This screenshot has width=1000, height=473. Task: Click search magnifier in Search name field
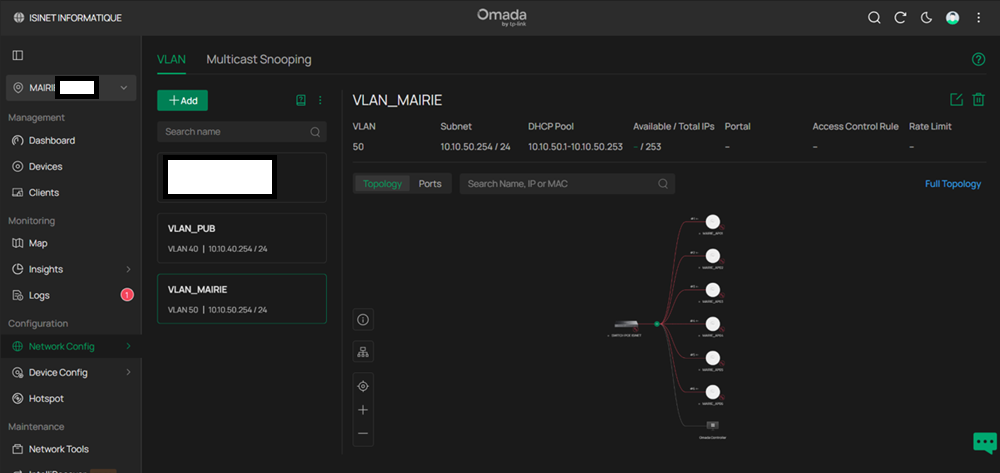click(315, 132)
